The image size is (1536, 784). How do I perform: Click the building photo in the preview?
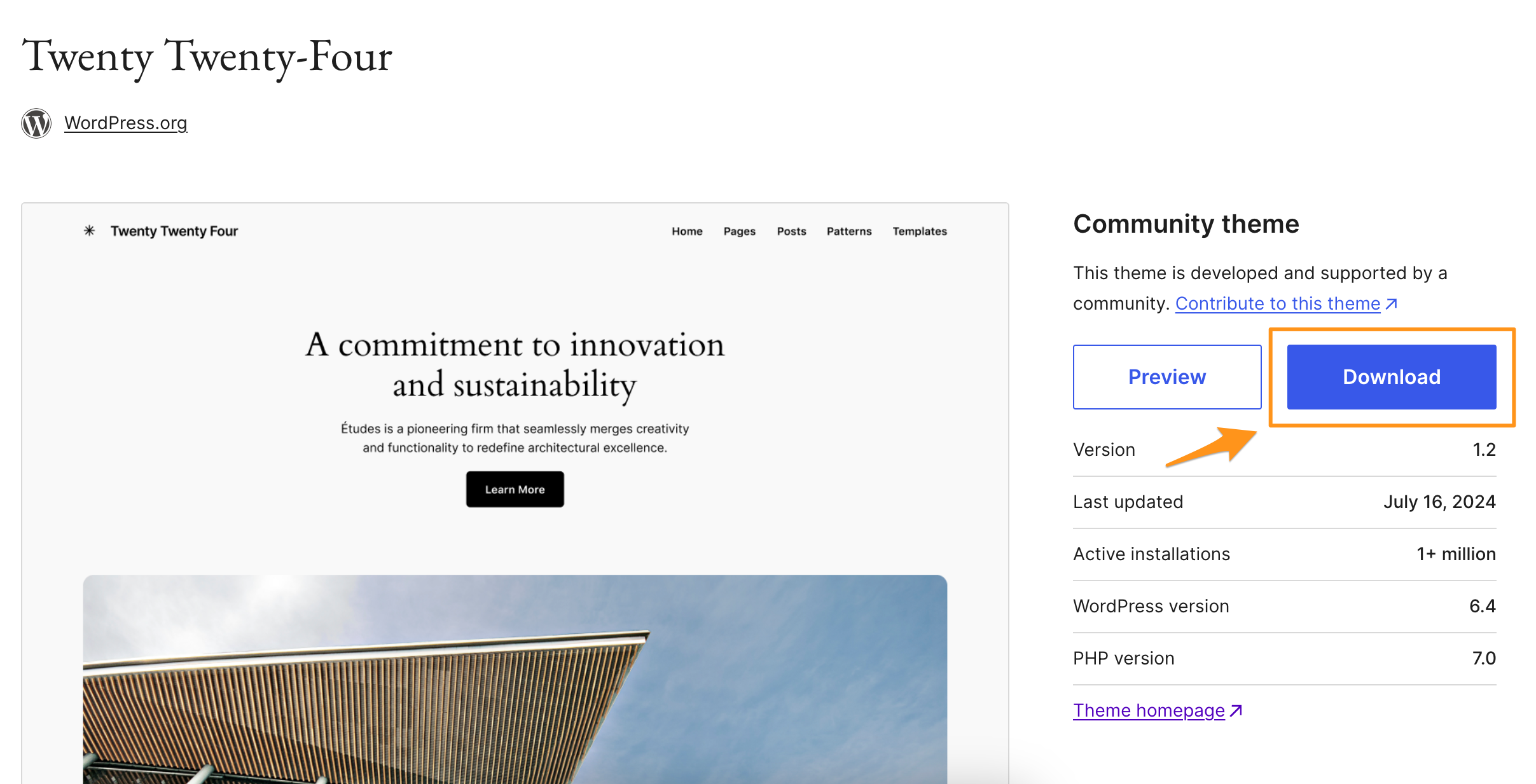(x=515, y=679)
